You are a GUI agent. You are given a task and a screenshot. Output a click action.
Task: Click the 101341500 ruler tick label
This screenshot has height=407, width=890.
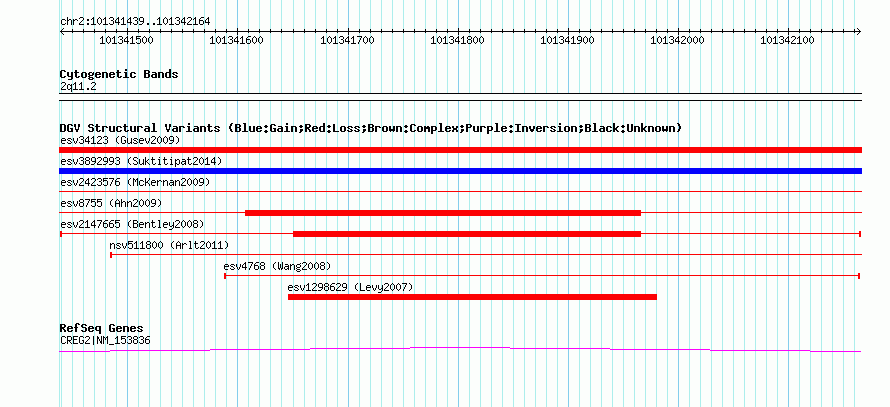click(x=126, y=40)
